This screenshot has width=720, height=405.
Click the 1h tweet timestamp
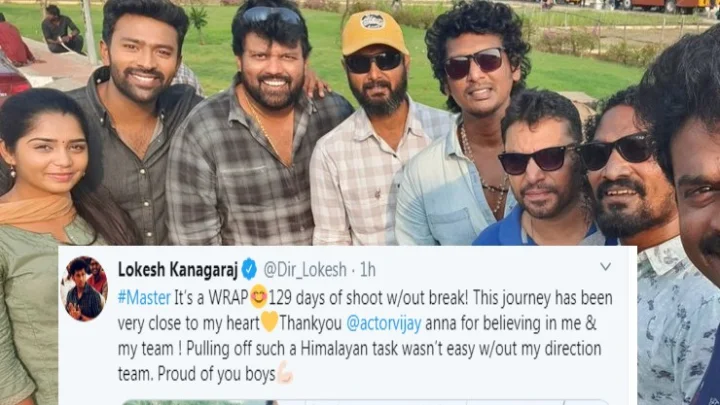(x=367, y=270)
